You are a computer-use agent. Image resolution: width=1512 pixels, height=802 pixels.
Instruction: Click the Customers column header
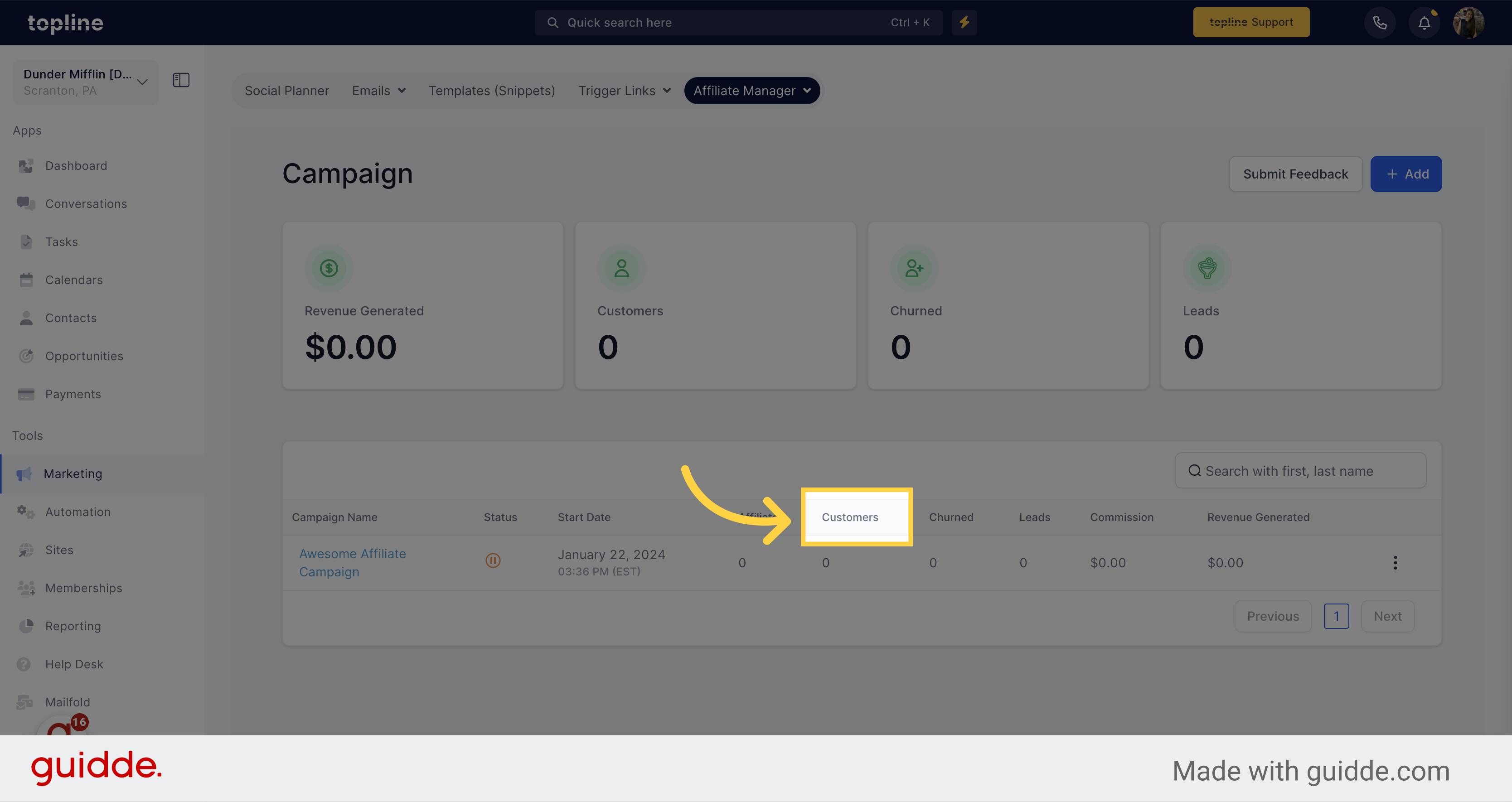[x=849, y=517]
